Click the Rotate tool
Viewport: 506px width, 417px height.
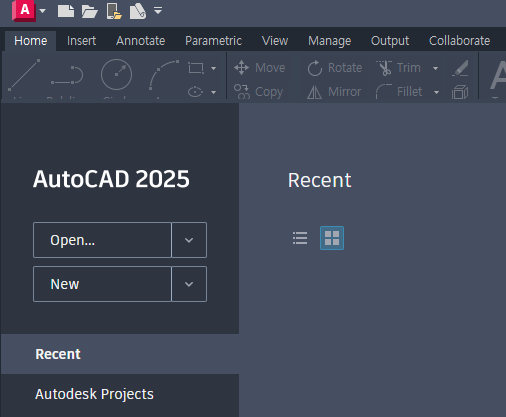[x=335, y=68]
